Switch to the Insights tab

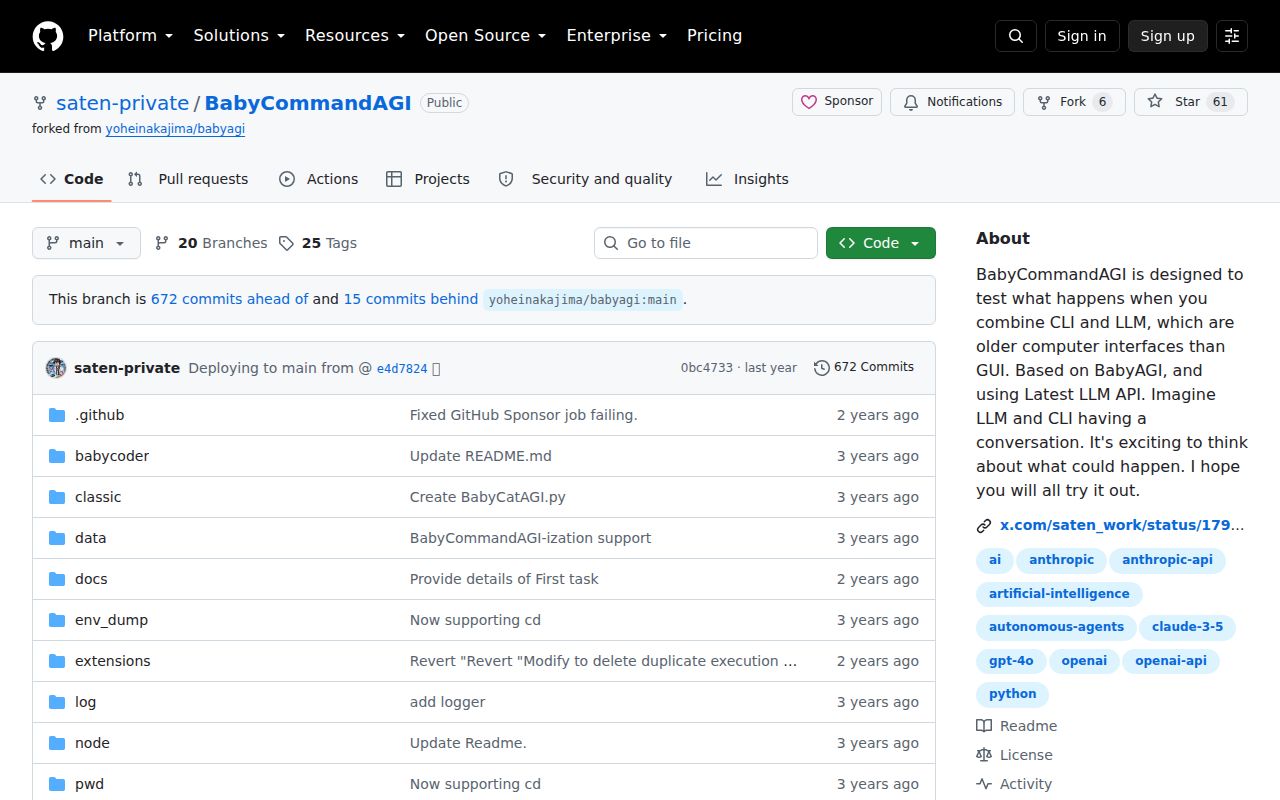click(x=747, y=179)
